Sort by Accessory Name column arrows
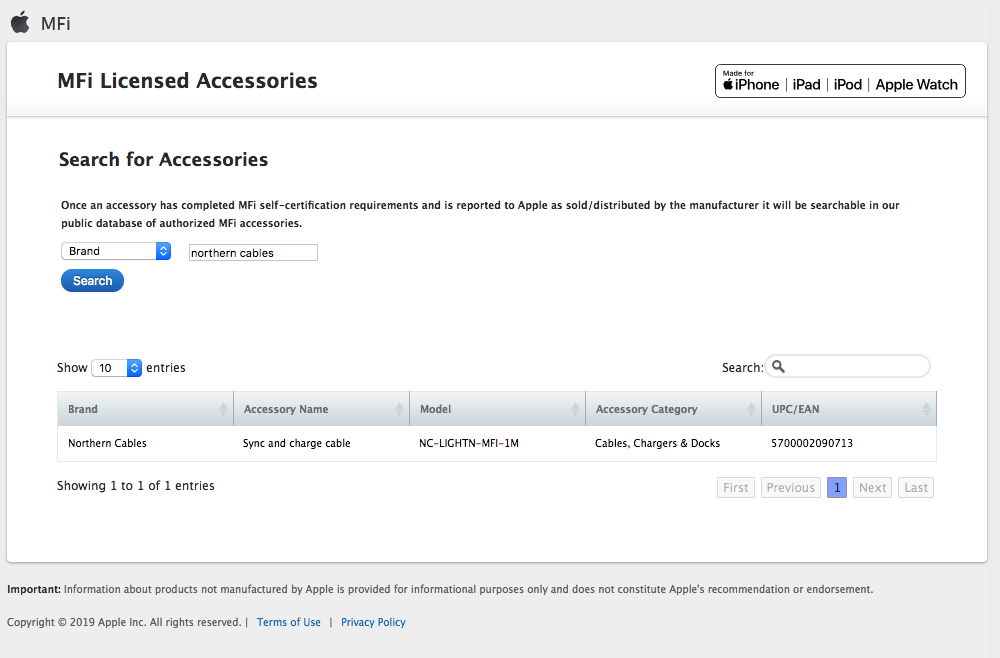The width and height of the screenshot is (1000, 658). pos(399,409)
